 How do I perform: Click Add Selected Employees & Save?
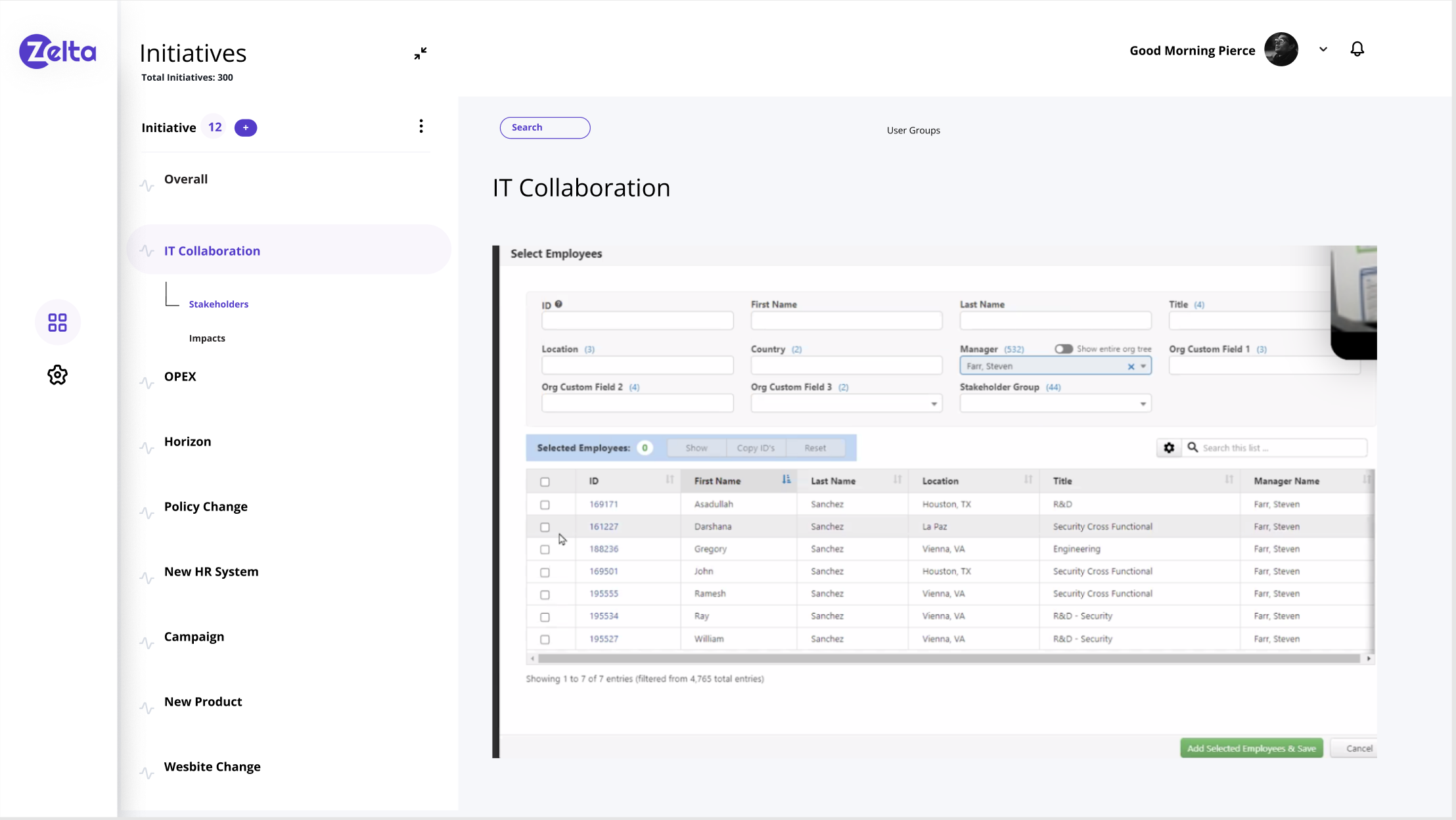tap(1251, 748)
